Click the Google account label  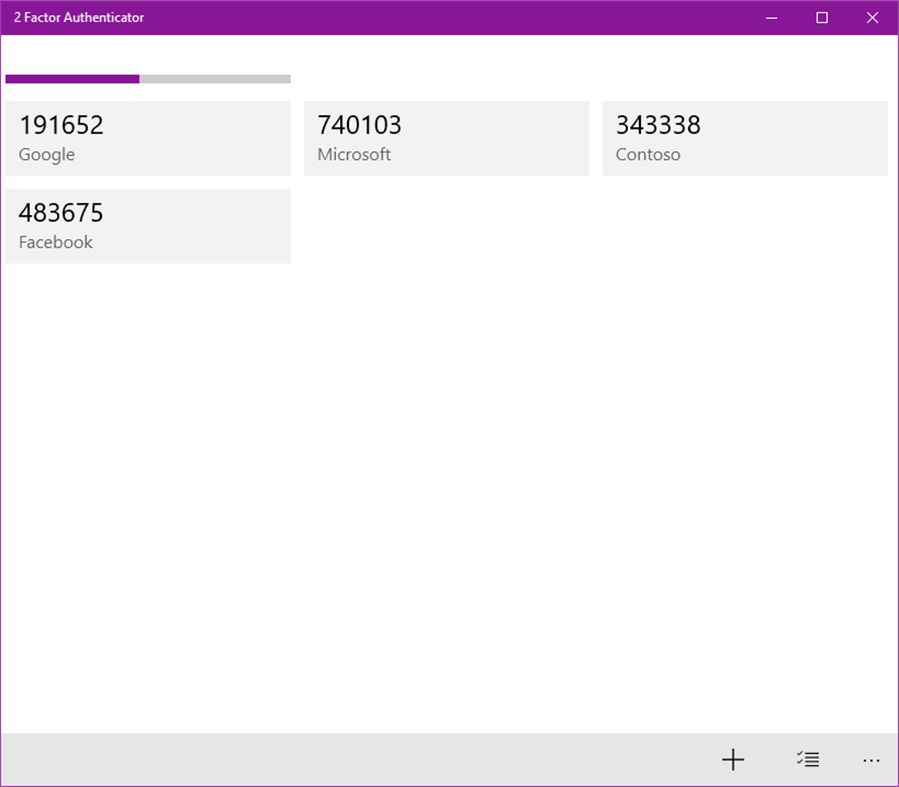pos(46,155)
